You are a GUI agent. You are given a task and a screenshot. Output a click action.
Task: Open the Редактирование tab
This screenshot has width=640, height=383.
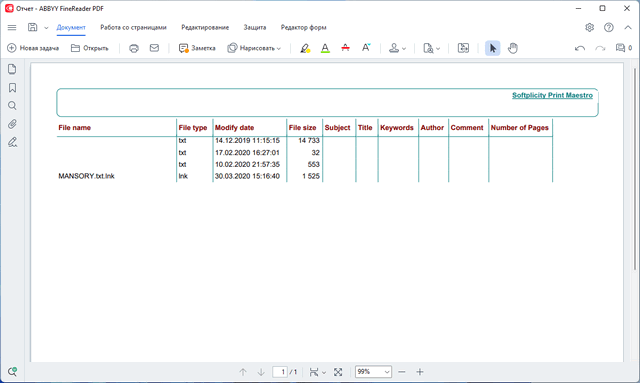(205, 27)
